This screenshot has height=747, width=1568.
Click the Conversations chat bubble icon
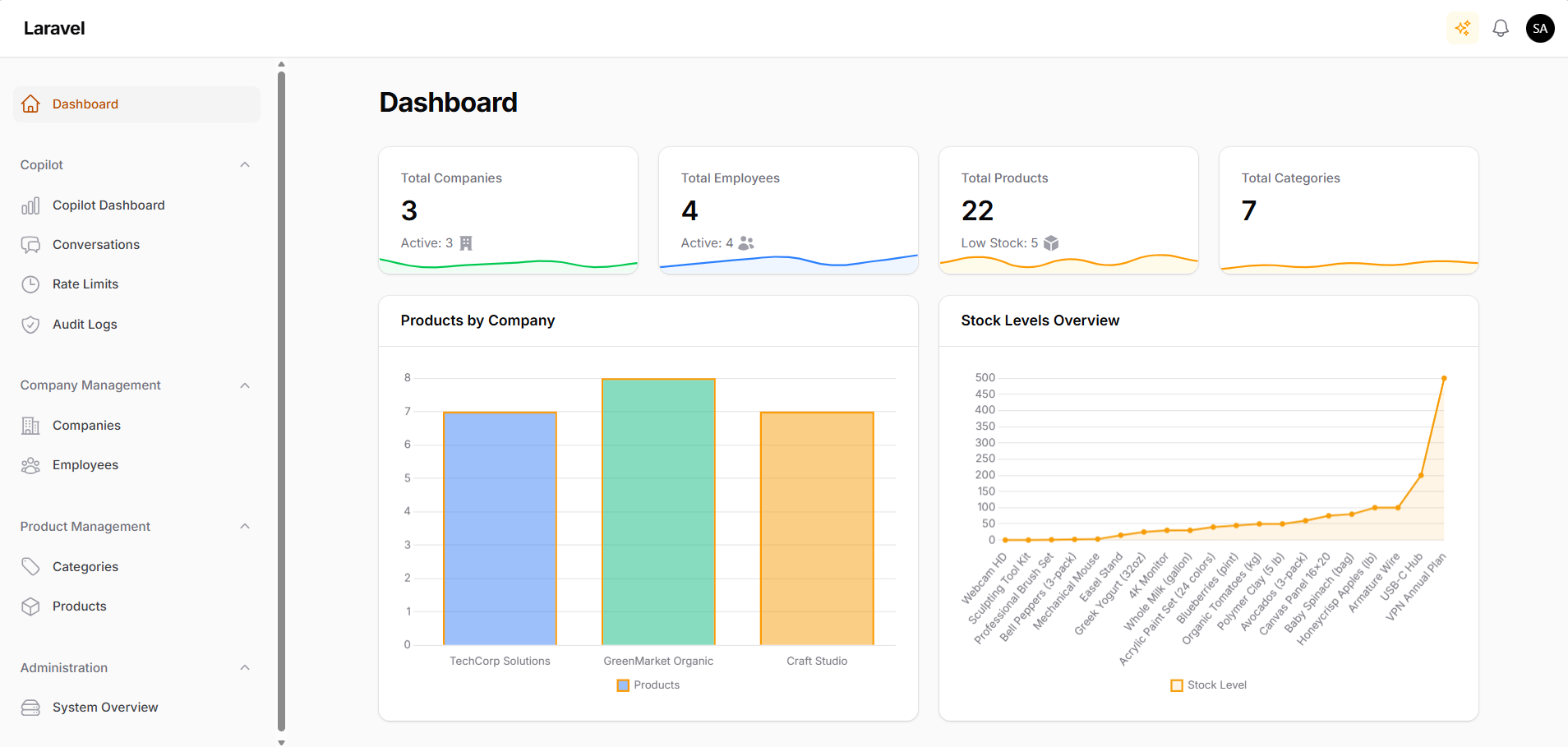[30, 245]
